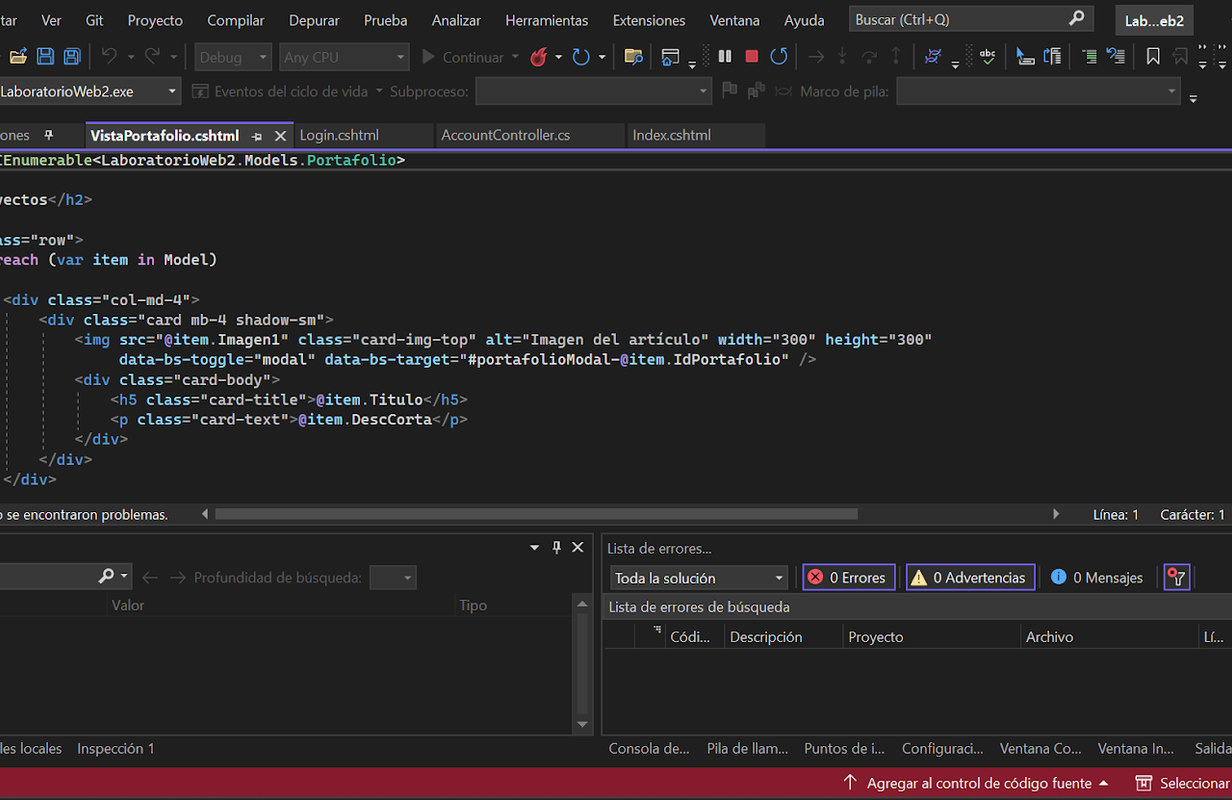This screenshot has height=800, width=1232.
Task: Toggle the error list funnel filter
Action: (x=1177, y=577)
